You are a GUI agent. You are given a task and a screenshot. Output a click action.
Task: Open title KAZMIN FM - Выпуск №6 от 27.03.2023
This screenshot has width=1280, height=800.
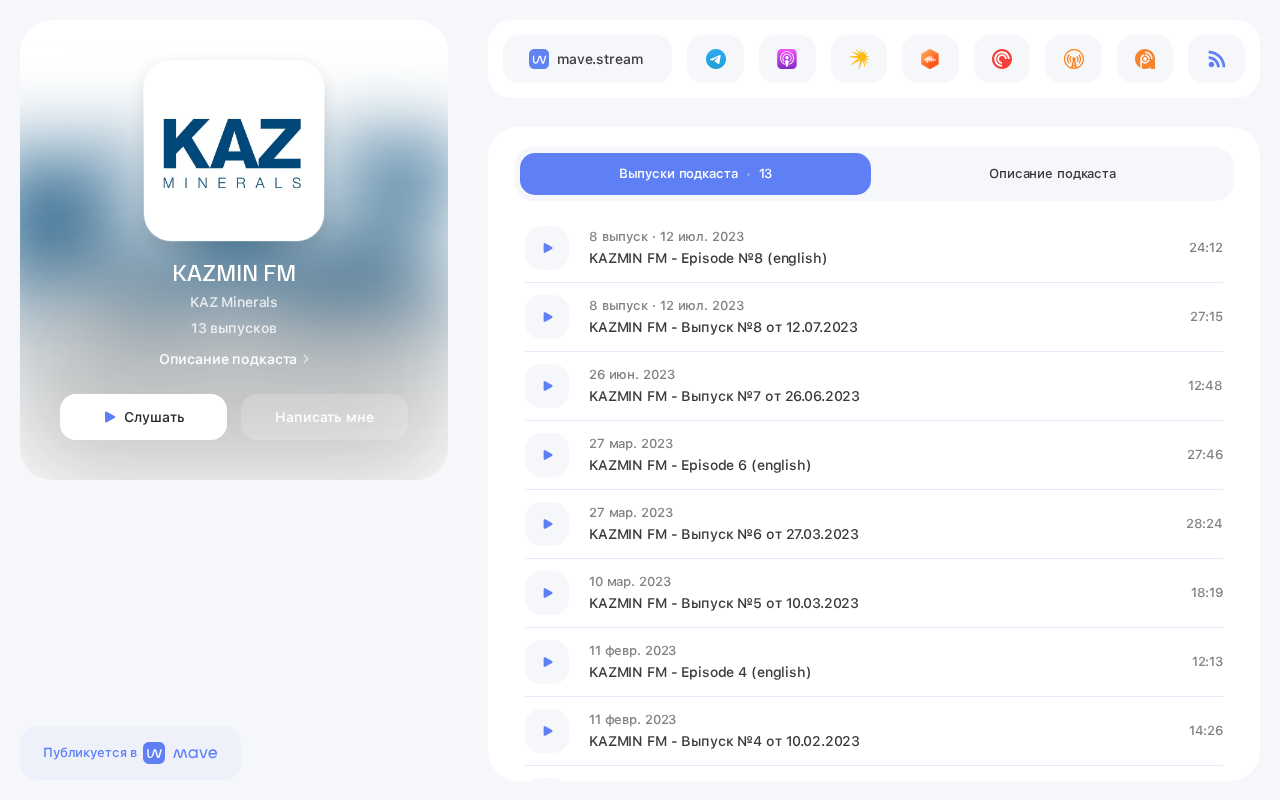click(x=724, y=534)
